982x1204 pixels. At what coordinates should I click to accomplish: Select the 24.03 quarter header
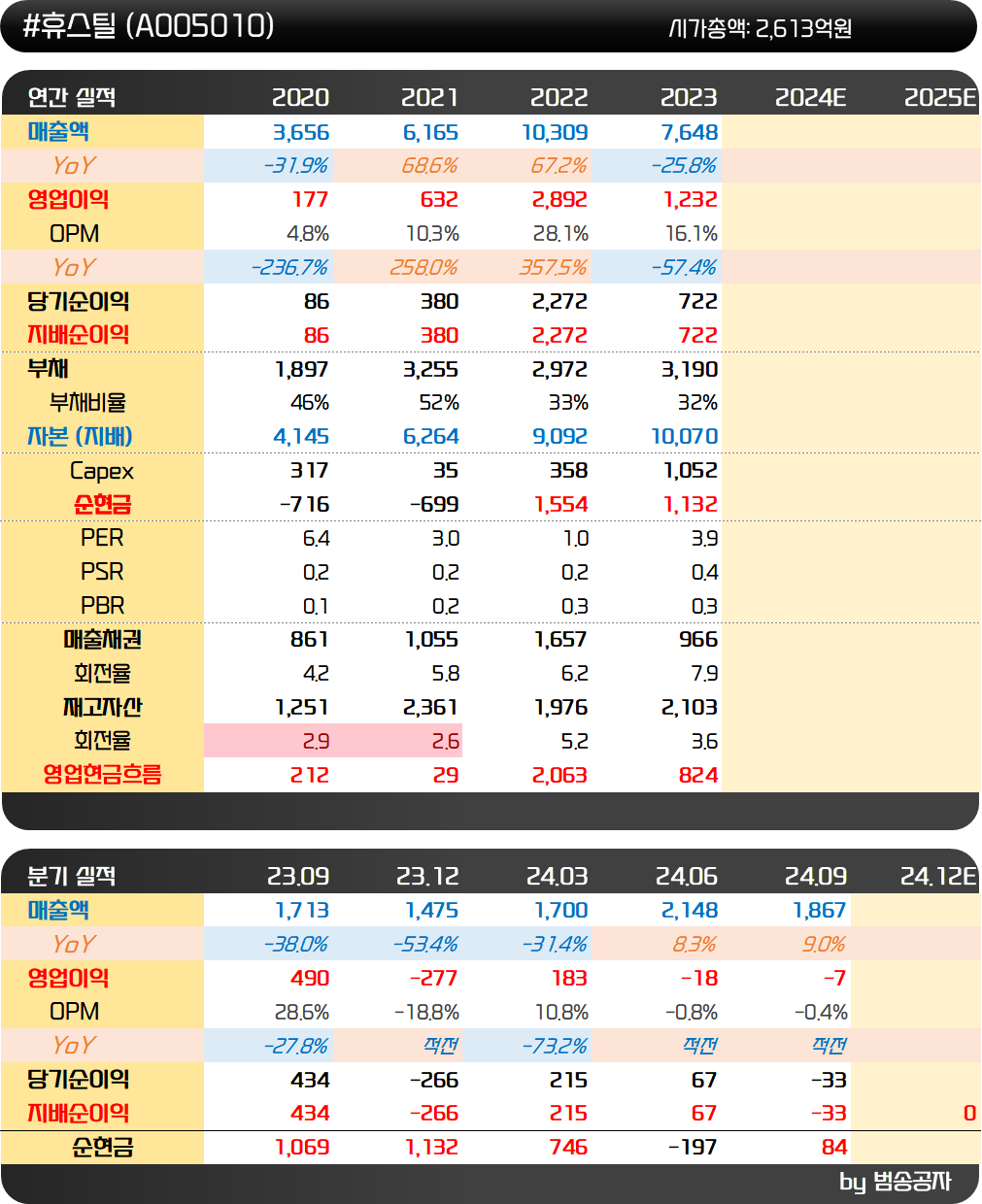coord(558,876)
